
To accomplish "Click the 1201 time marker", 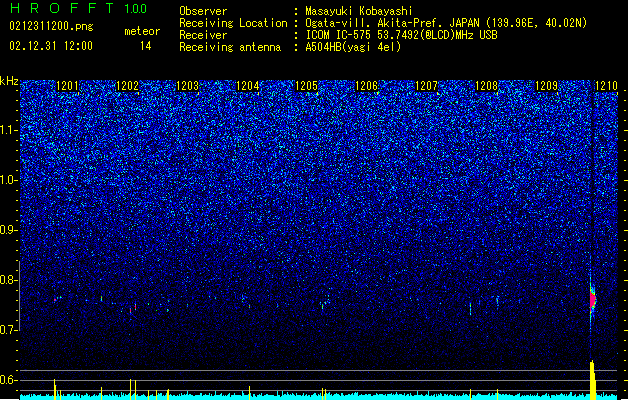I will pos(67,86).
